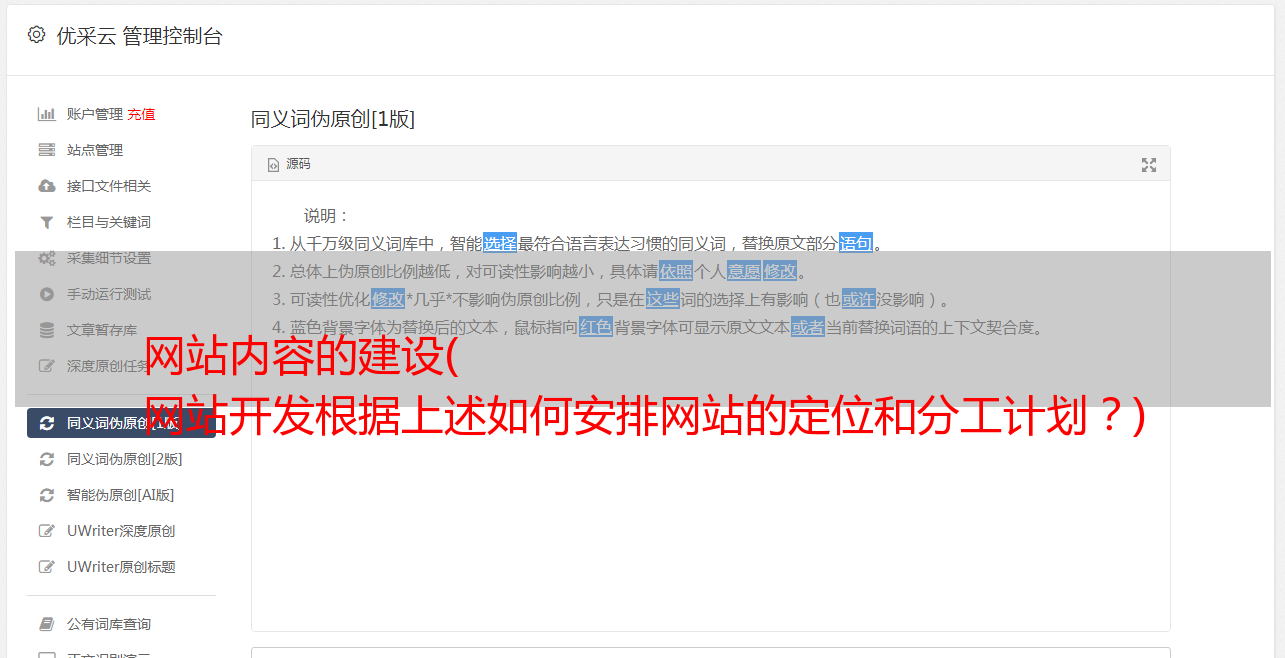Open 账户管理 bar chart icon
This screenshot has width=1285, height=658.
[x=46, y=114]
